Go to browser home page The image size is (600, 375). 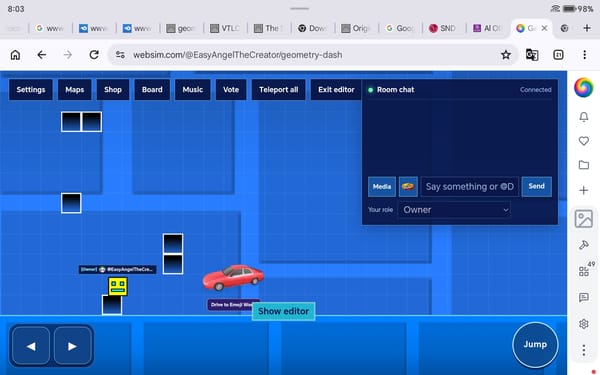tap(15, 55)
